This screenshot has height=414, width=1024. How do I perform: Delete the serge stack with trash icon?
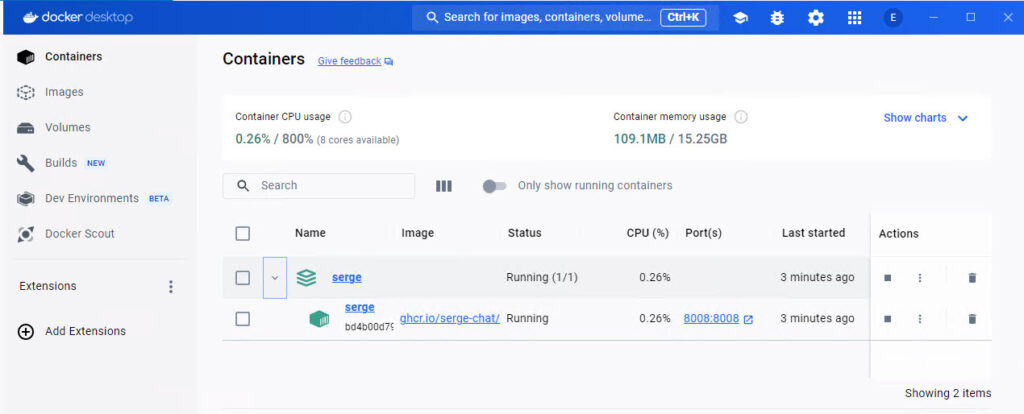(972, 278)
